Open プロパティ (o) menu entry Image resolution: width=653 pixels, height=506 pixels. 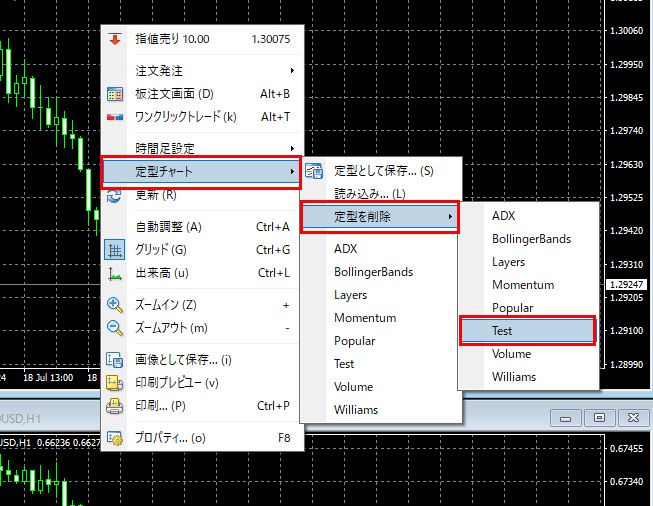202,438
